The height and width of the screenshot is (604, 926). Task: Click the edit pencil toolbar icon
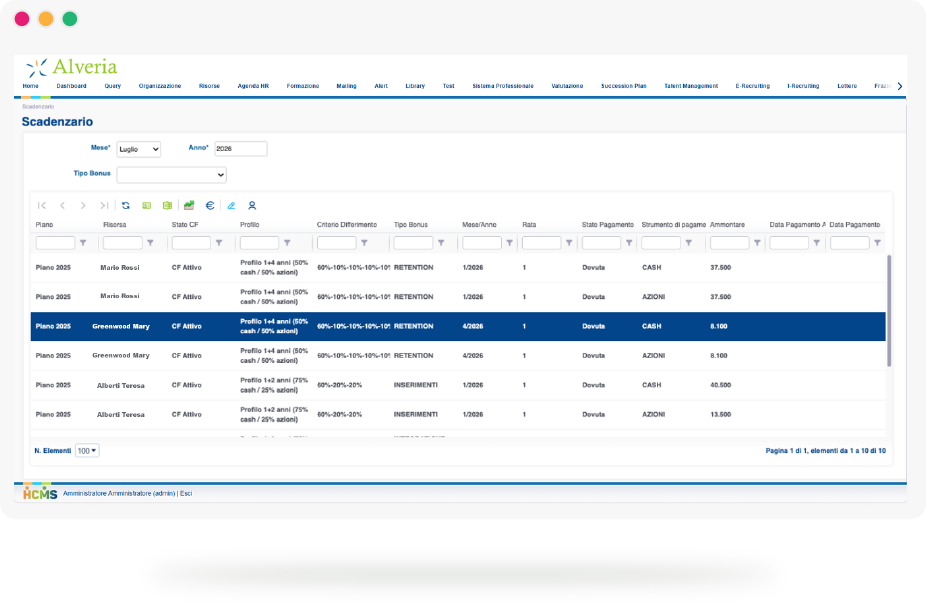click(x=231, y=205)
